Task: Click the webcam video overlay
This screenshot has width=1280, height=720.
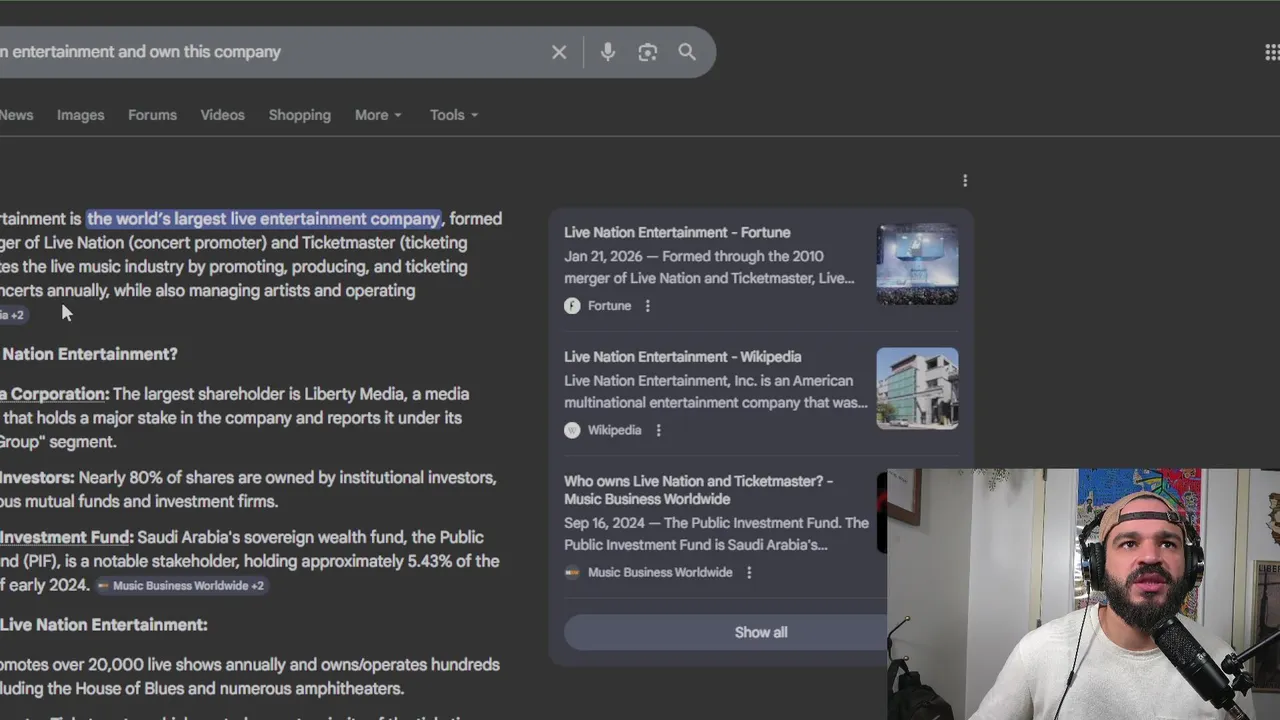Action: (1083, 594)
